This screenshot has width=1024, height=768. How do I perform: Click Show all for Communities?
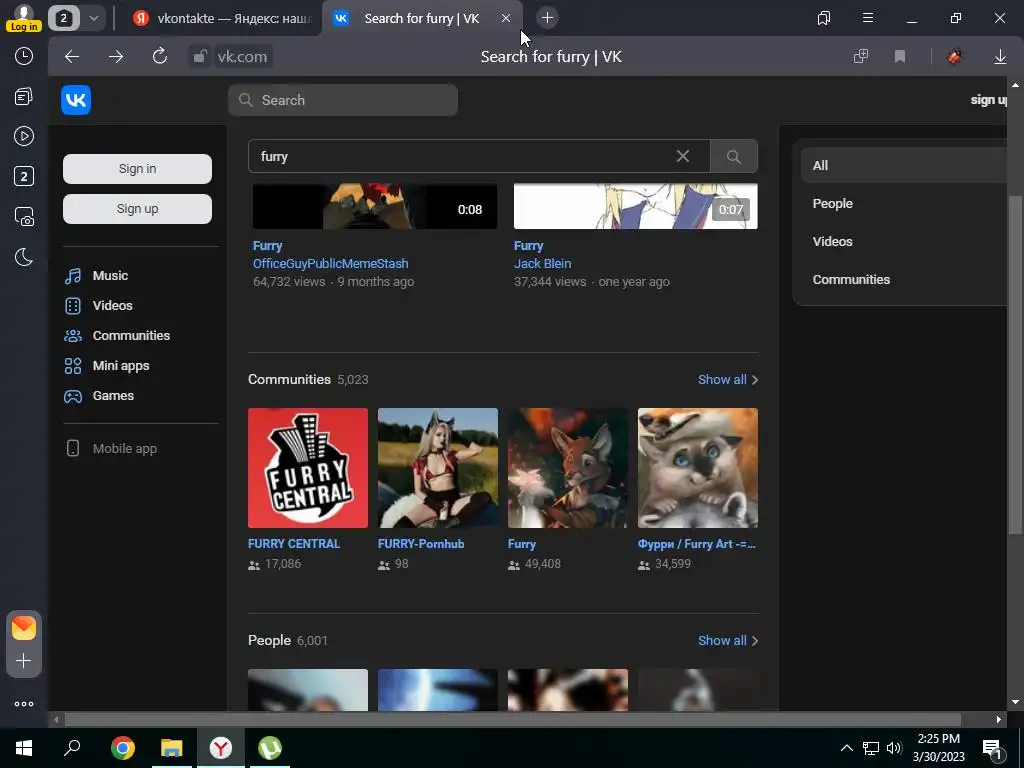point(728,379)
